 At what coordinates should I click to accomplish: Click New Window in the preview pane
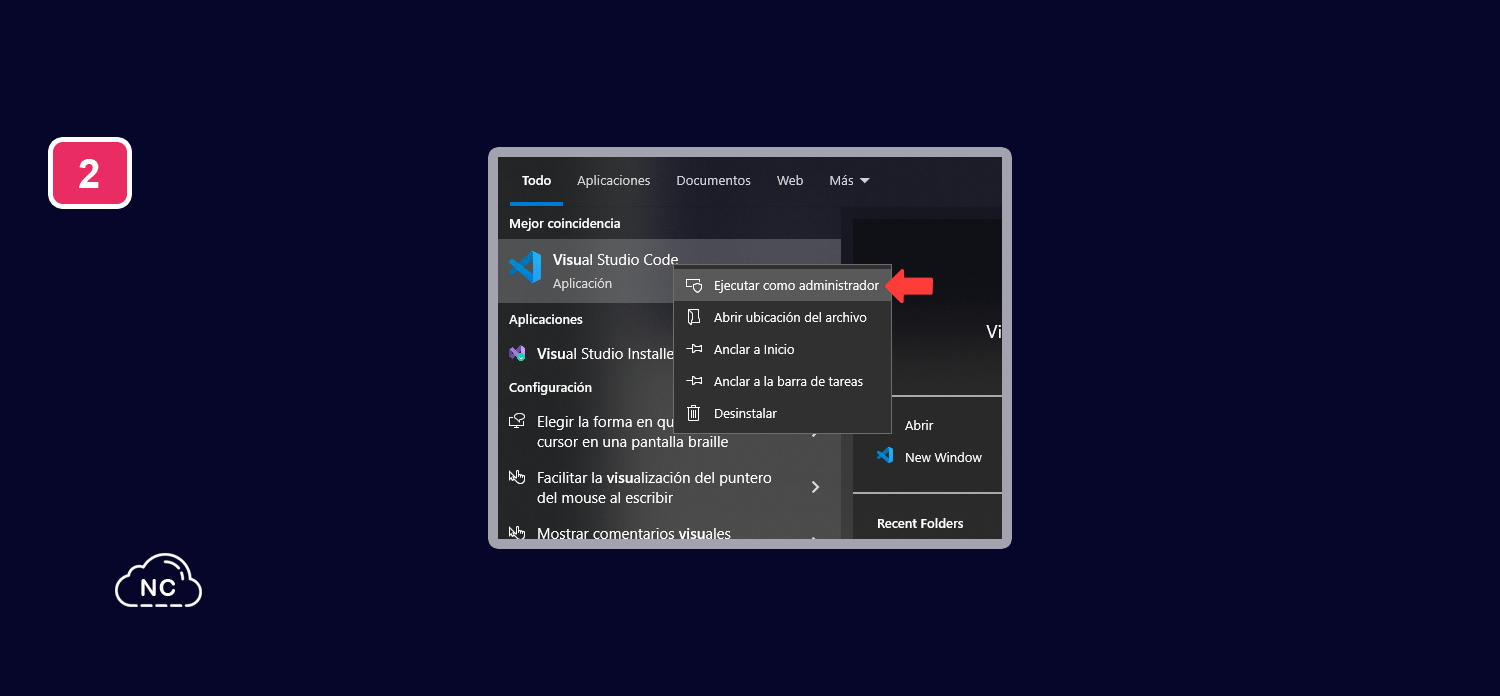click(943, 458)
